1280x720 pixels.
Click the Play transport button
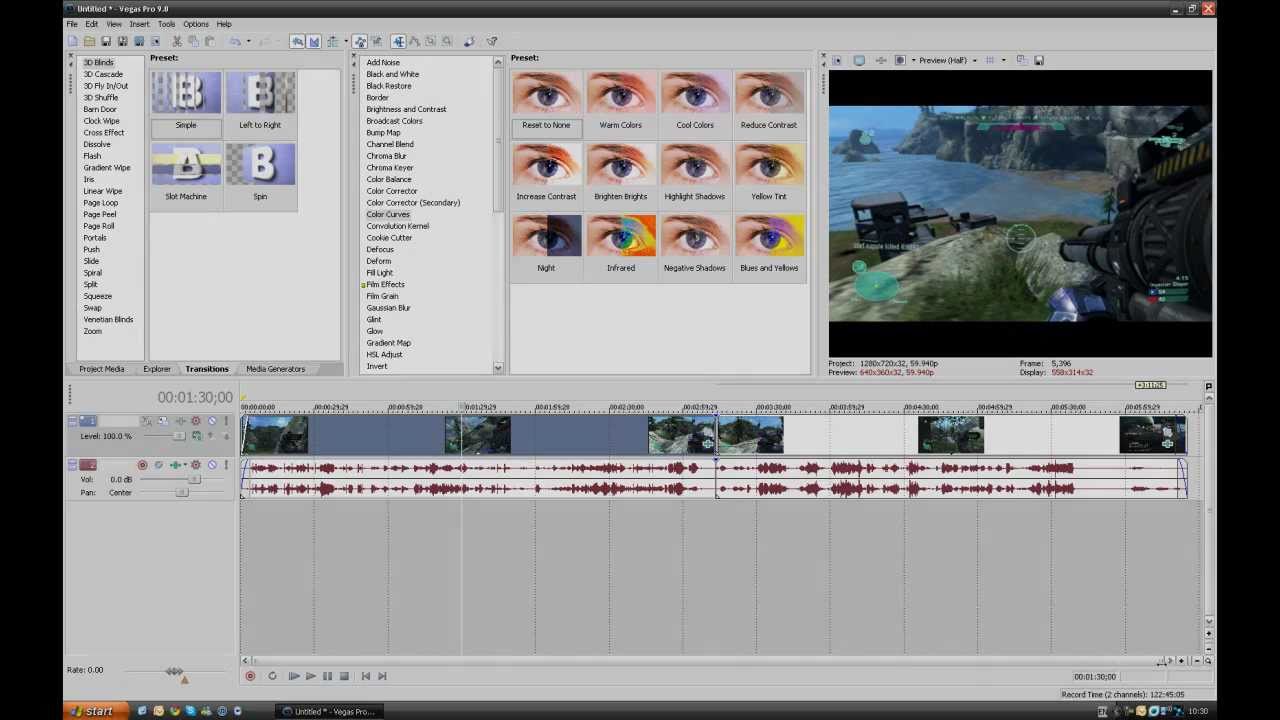[x=311, y=676]
